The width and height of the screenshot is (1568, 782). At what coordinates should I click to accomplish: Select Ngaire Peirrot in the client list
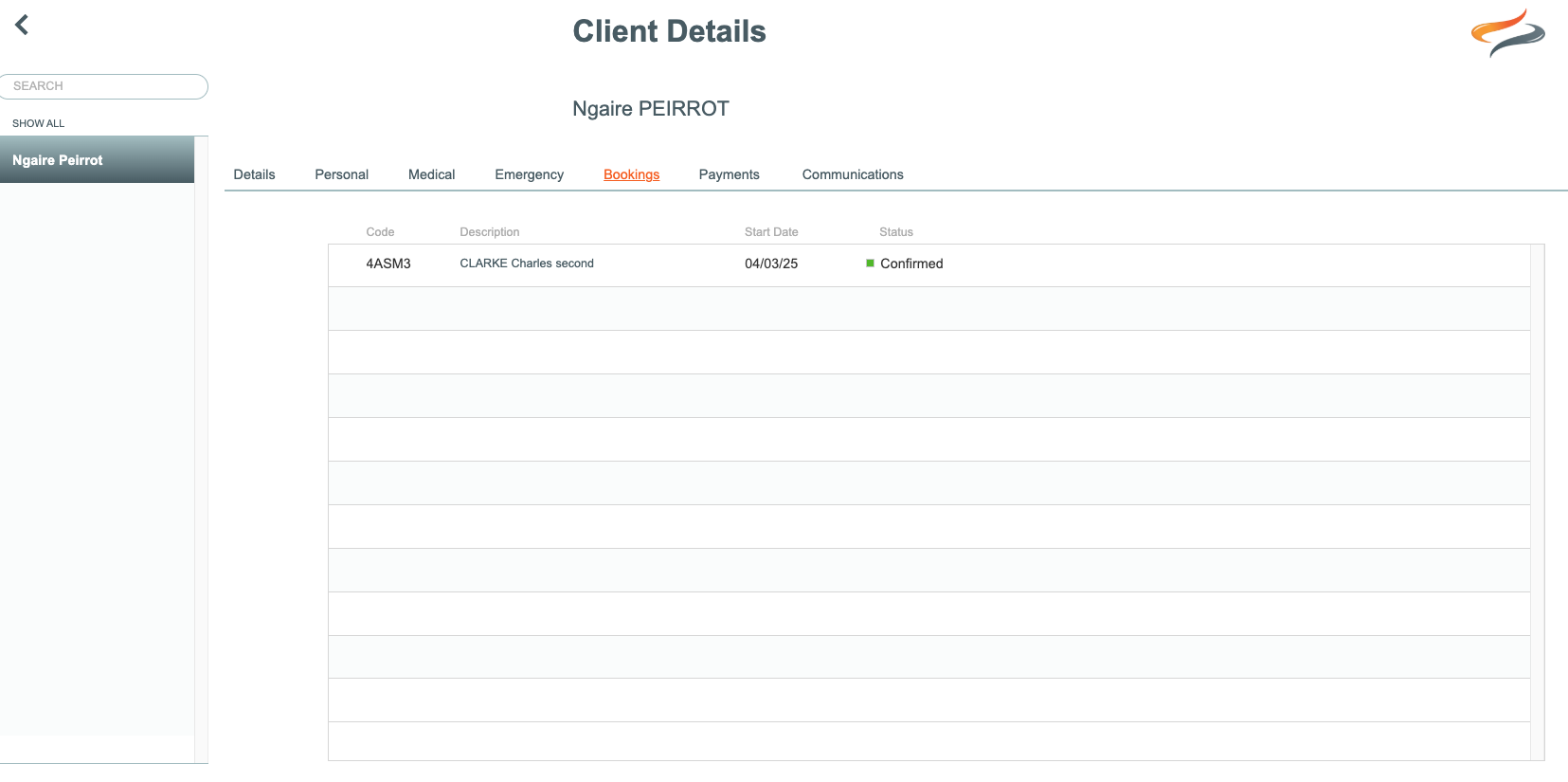coord(97,160)
